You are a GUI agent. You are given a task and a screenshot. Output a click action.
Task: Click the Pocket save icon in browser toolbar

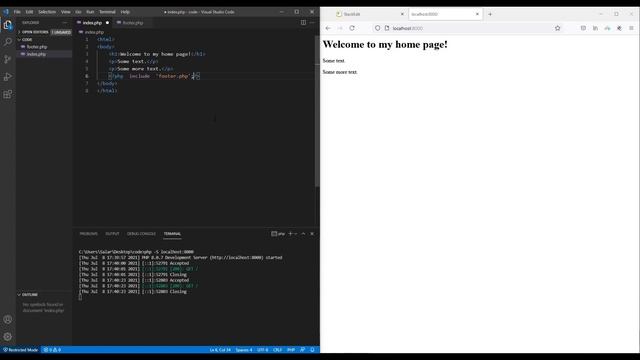(x=583, y=28)
